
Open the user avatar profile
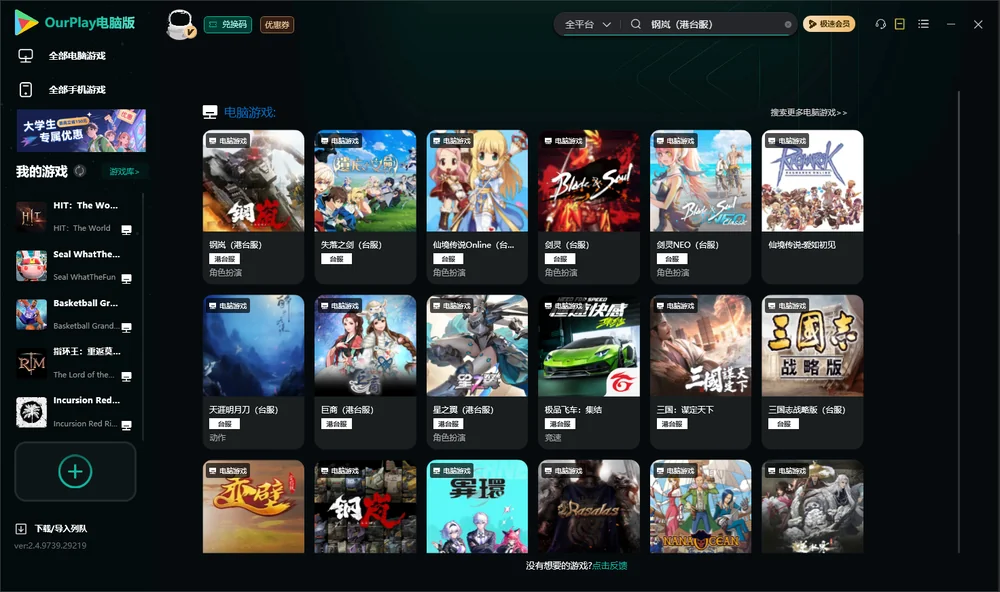[180, 24]
